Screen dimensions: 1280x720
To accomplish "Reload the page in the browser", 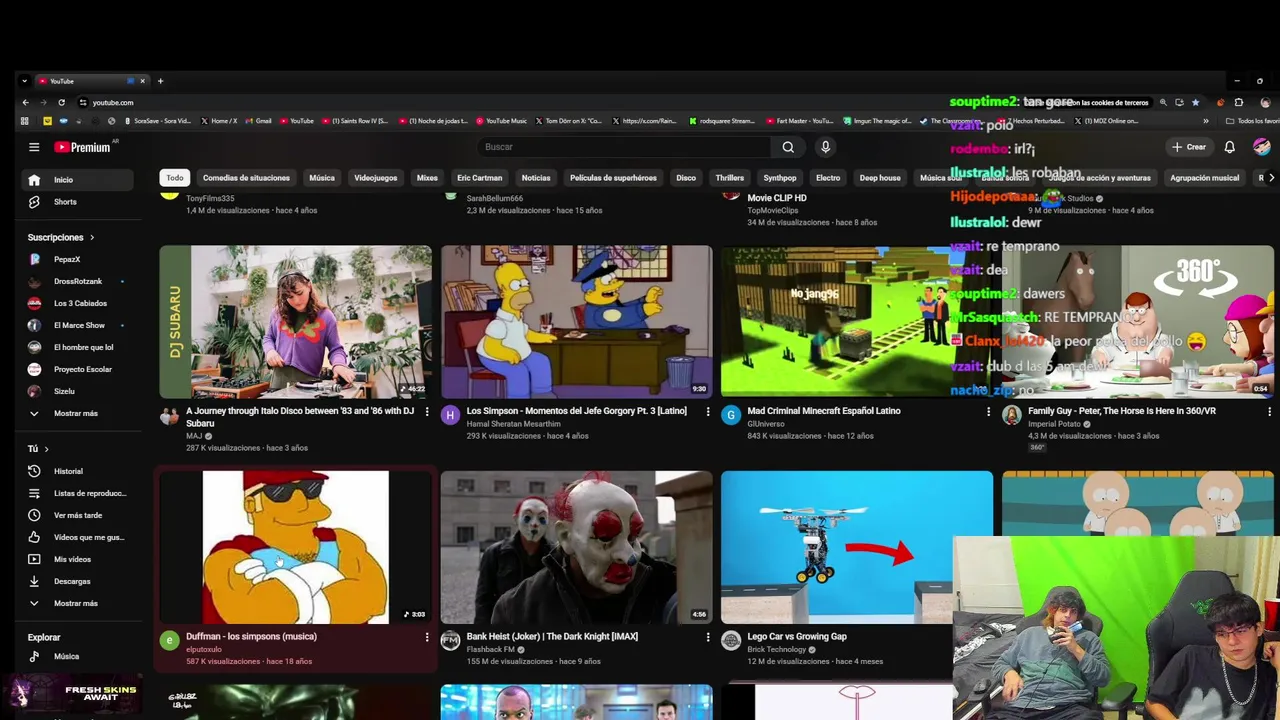I will click(x=61, y=102).
